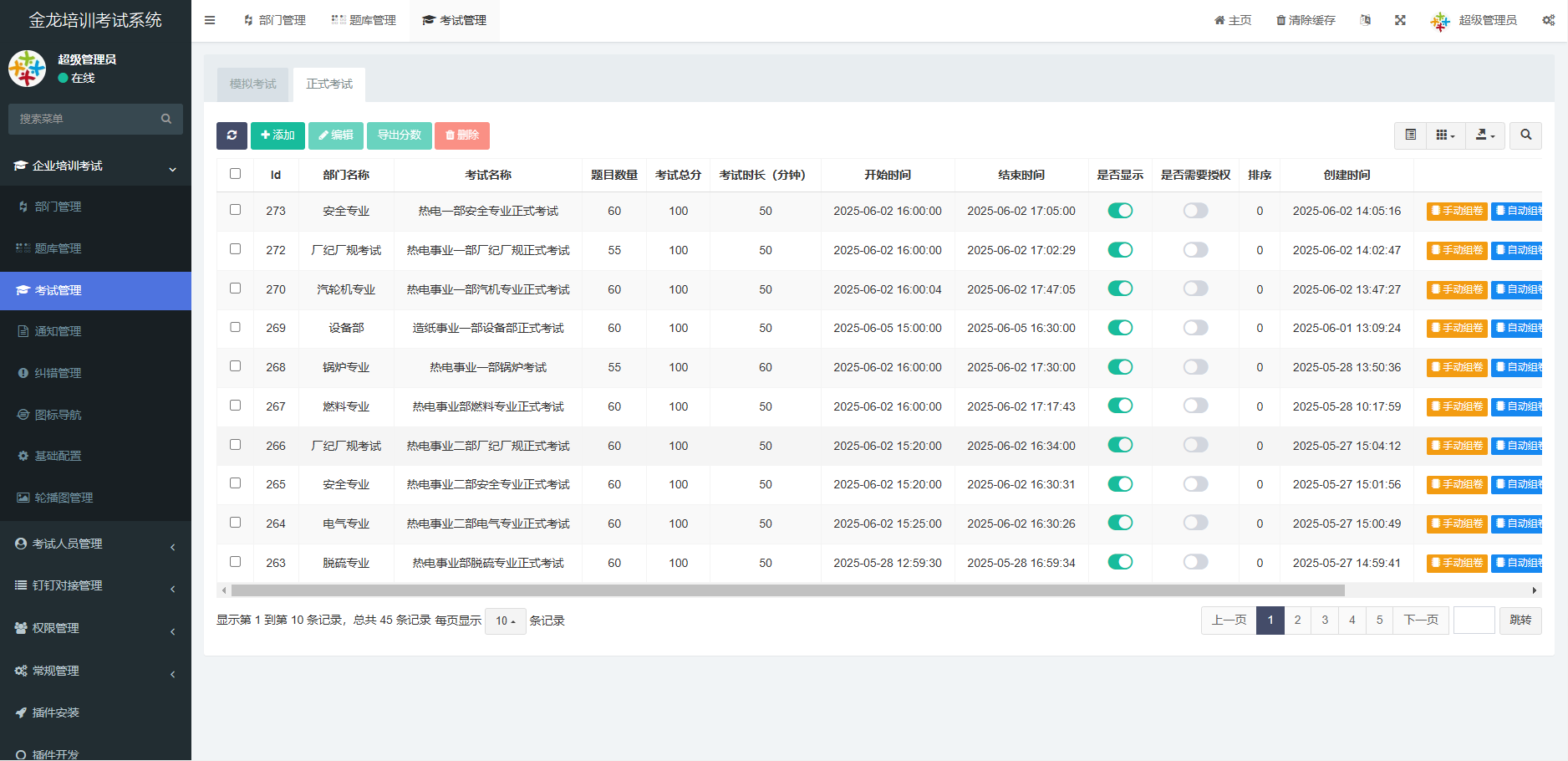Expand the 考试人员管理 menu group
Viewport: 1568px width, 761px height.
point(95,544)
